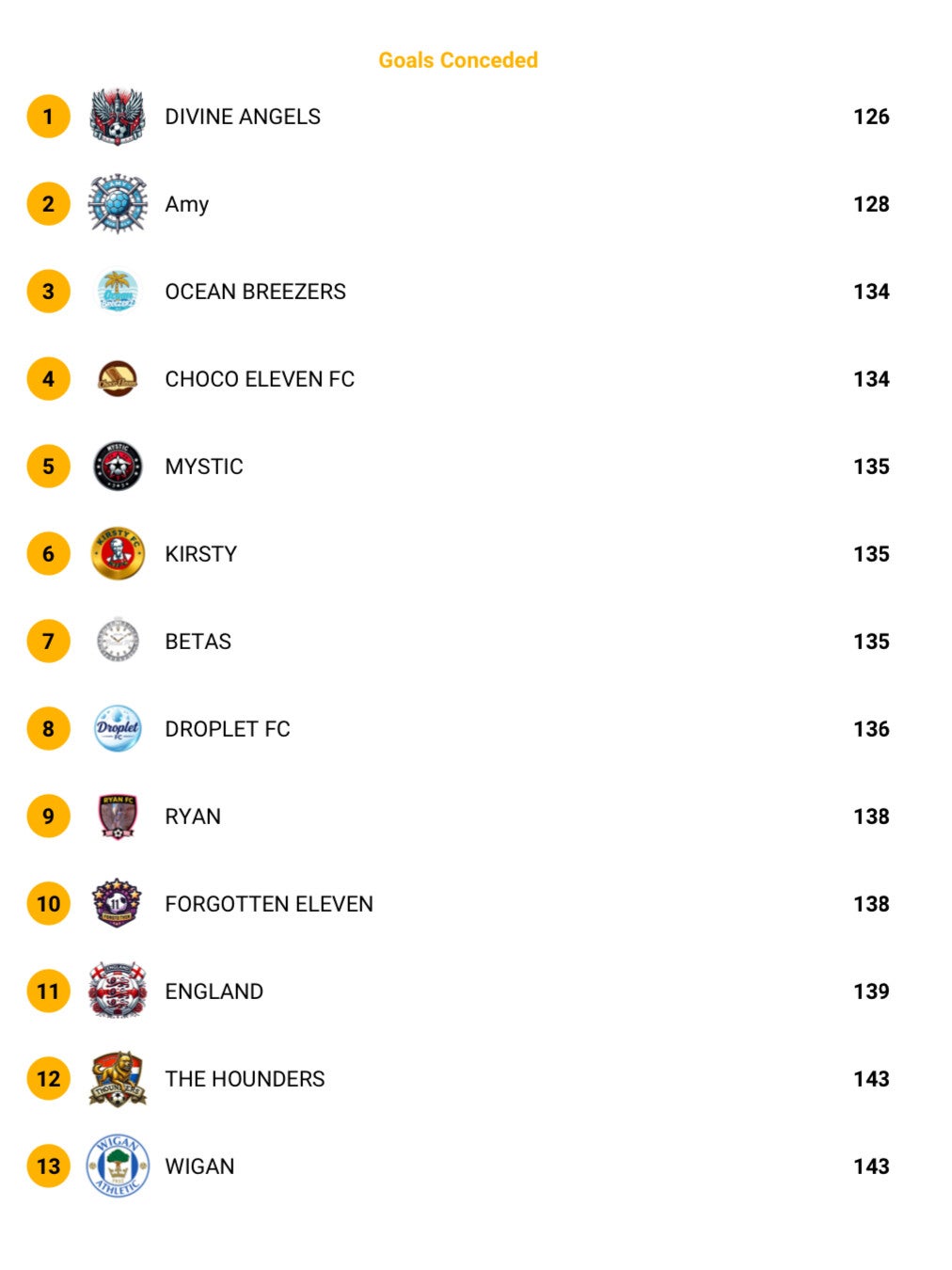Click the Mystic black star crest

[118, 466]
